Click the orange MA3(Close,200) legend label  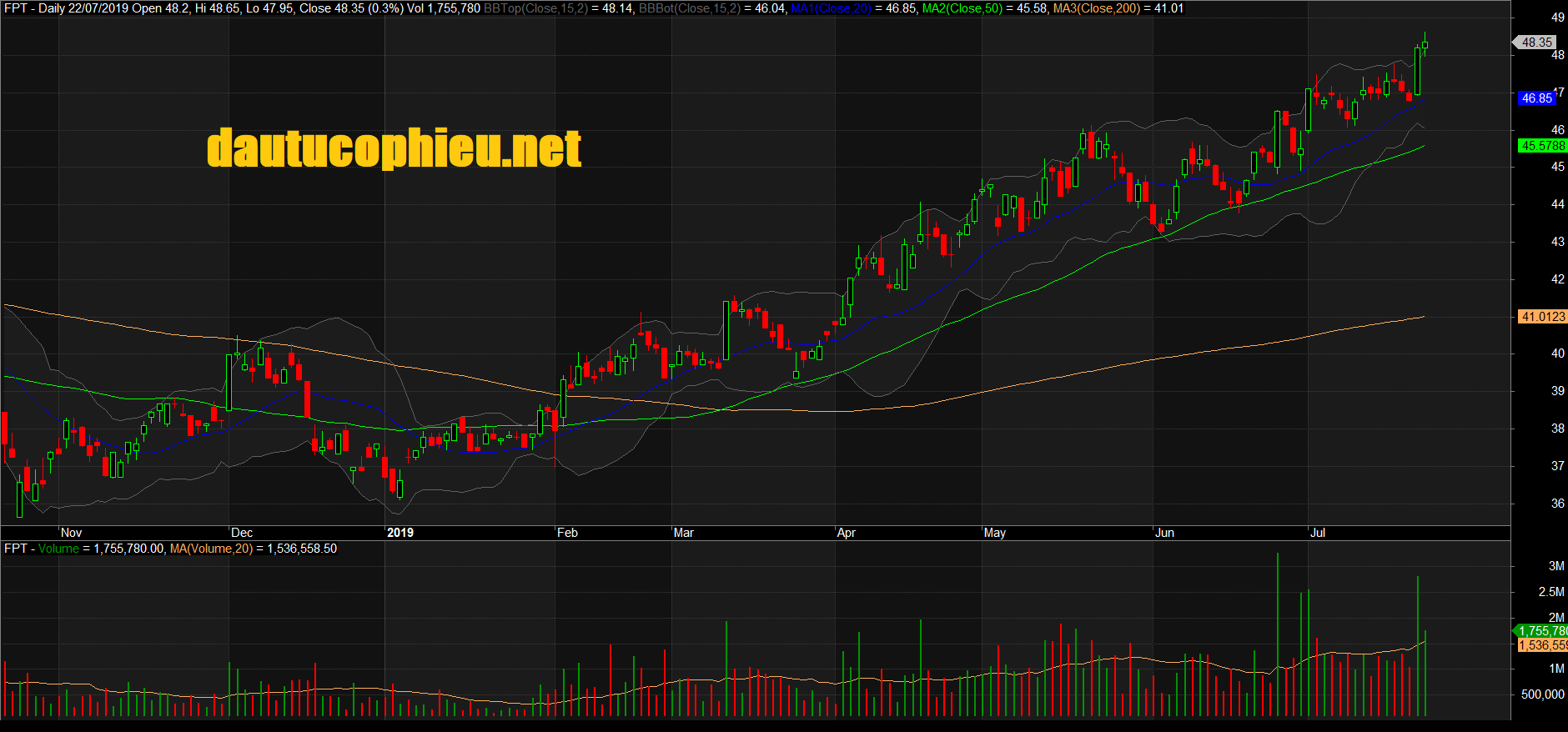(1096, 8)
